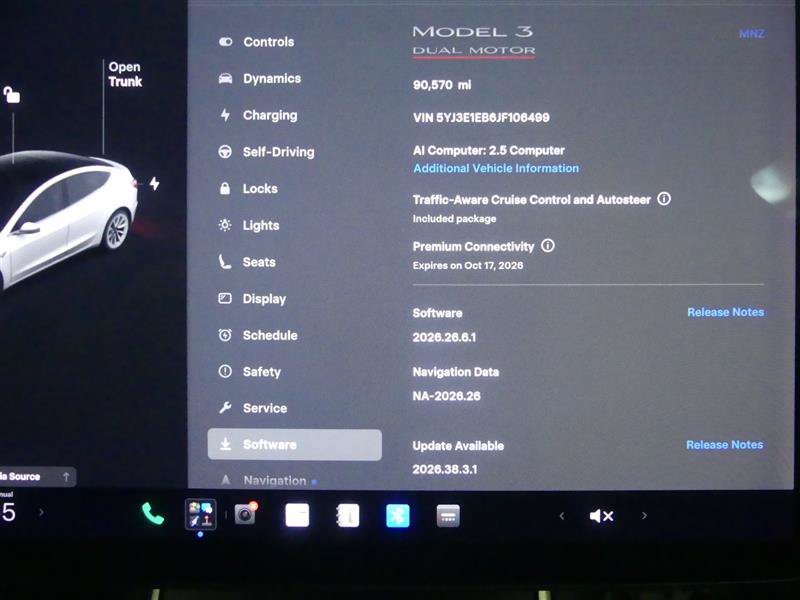Click the clock icon beside Schedule
This screenshot has width=800, height=600.
[225, 335]
